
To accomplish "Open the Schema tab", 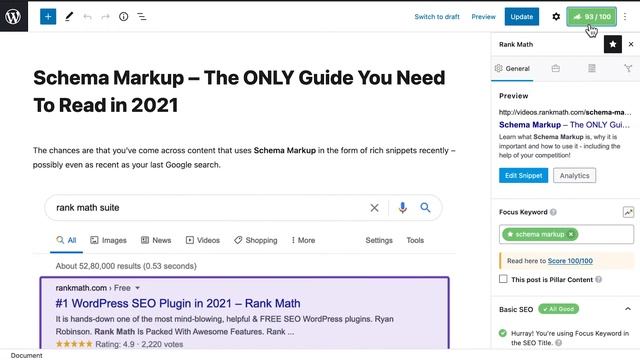I will pos(592,69).
